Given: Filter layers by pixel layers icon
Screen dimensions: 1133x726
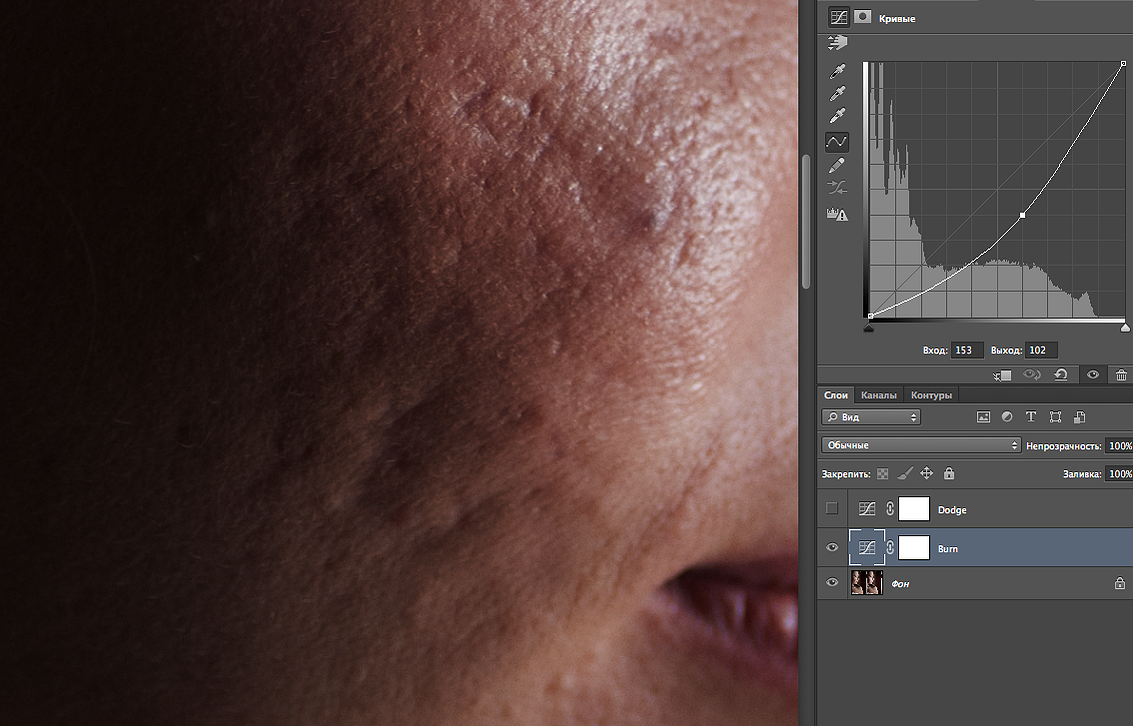Looking at the screenshot, I should tap(983, 417).
